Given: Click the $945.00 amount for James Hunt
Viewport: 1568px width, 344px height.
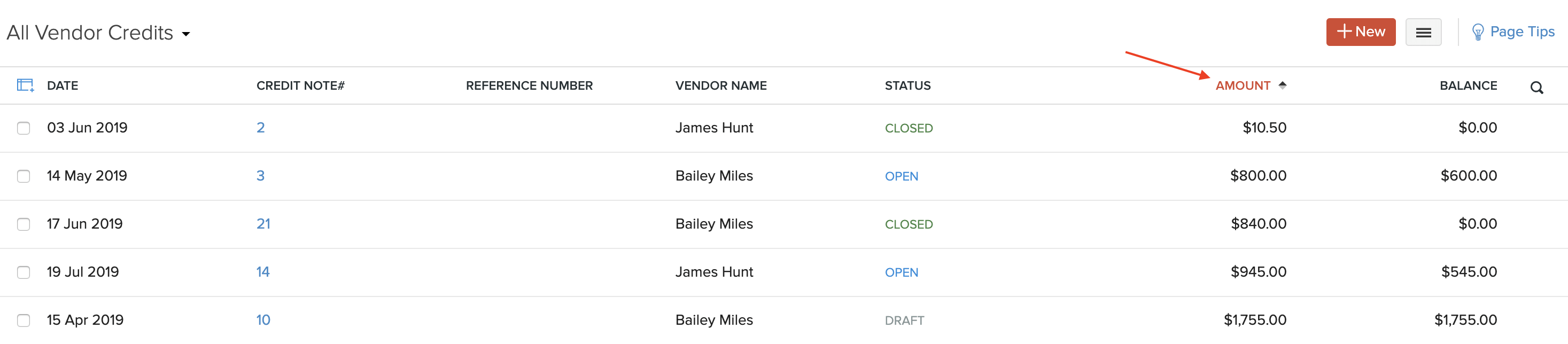Looking at the screenshot, I should 1257,272.
